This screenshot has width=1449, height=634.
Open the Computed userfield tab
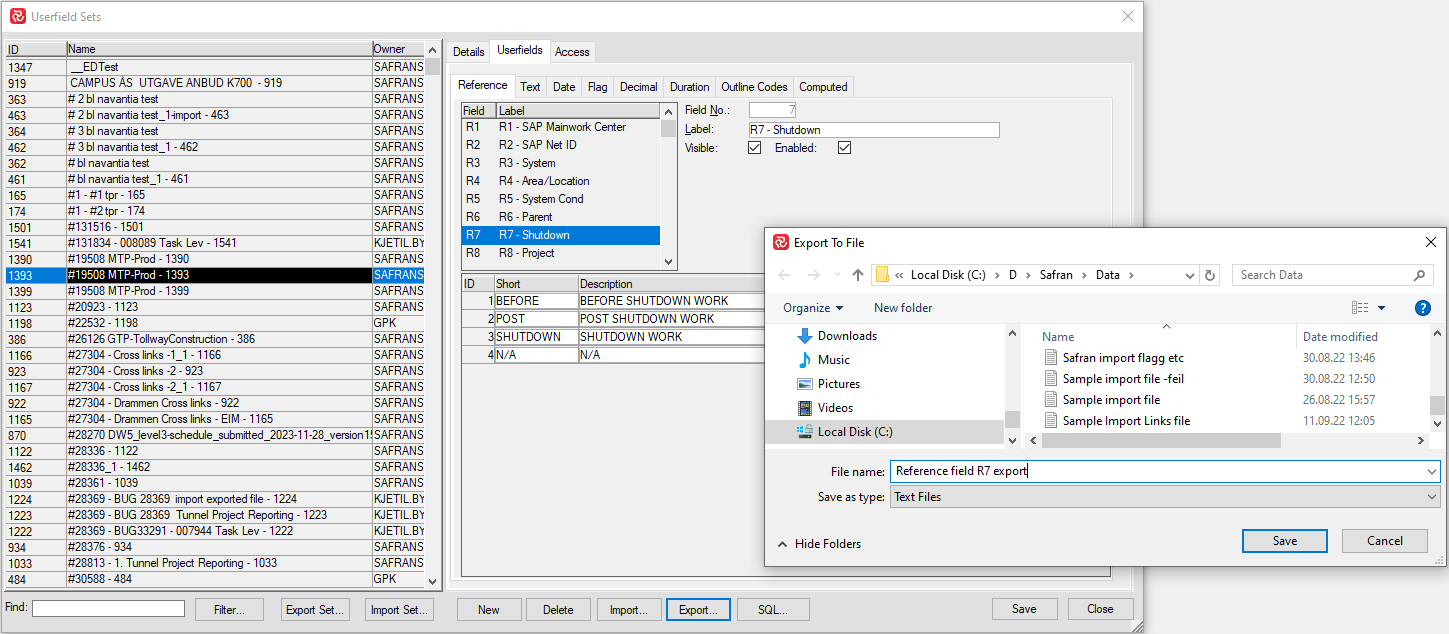(823, 87)
